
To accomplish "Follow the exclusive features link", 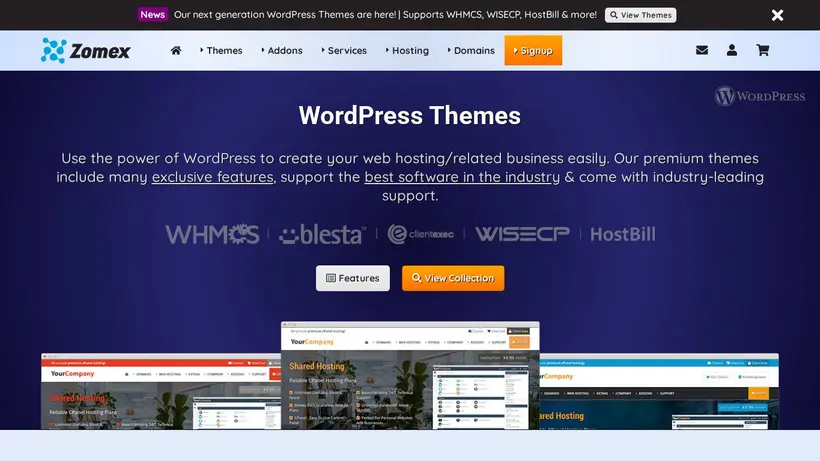I will point(212,177).
